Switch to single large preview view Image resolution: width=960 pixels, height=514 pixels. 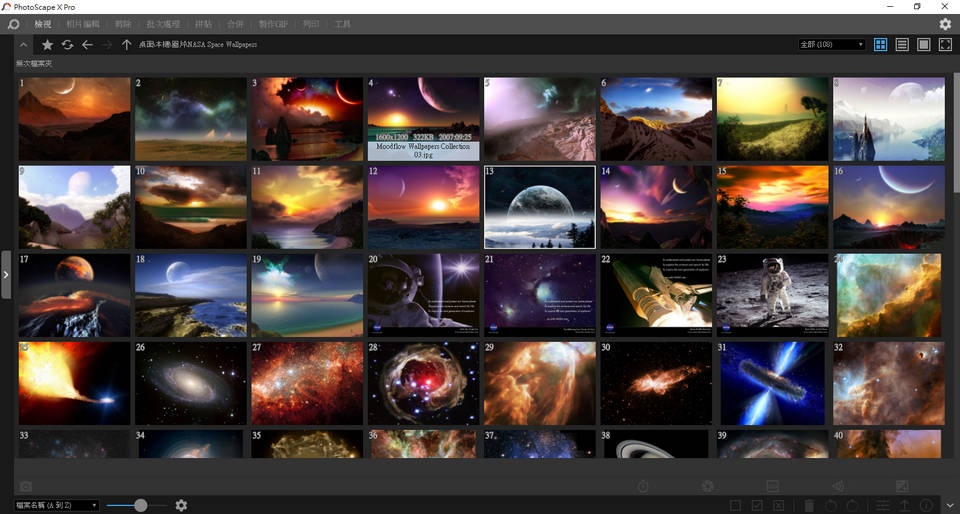pyautogui.click(x=924, y=45)
